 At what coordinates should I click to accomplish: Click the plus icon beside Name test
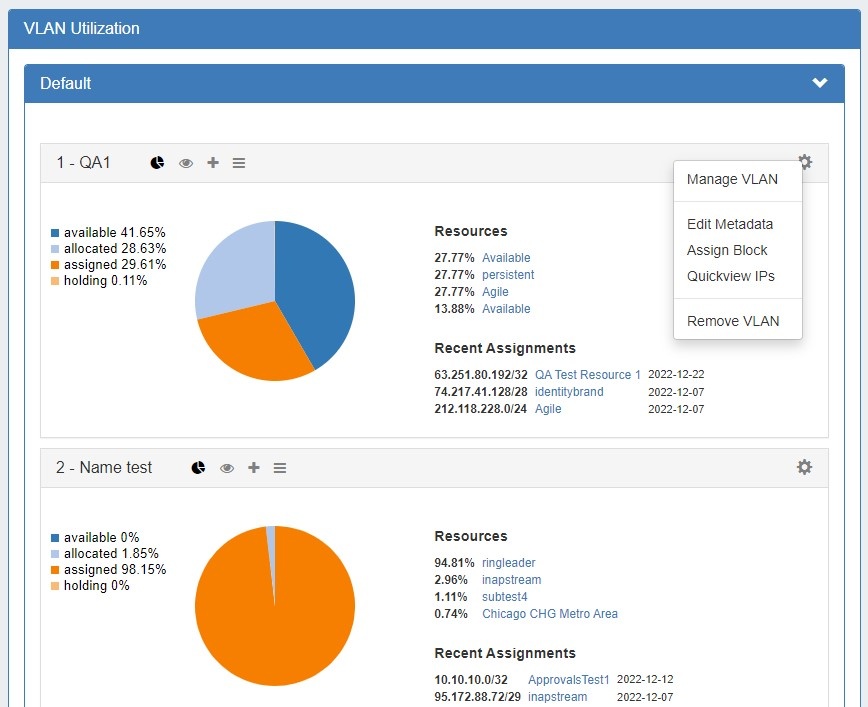tap(254, 468)
